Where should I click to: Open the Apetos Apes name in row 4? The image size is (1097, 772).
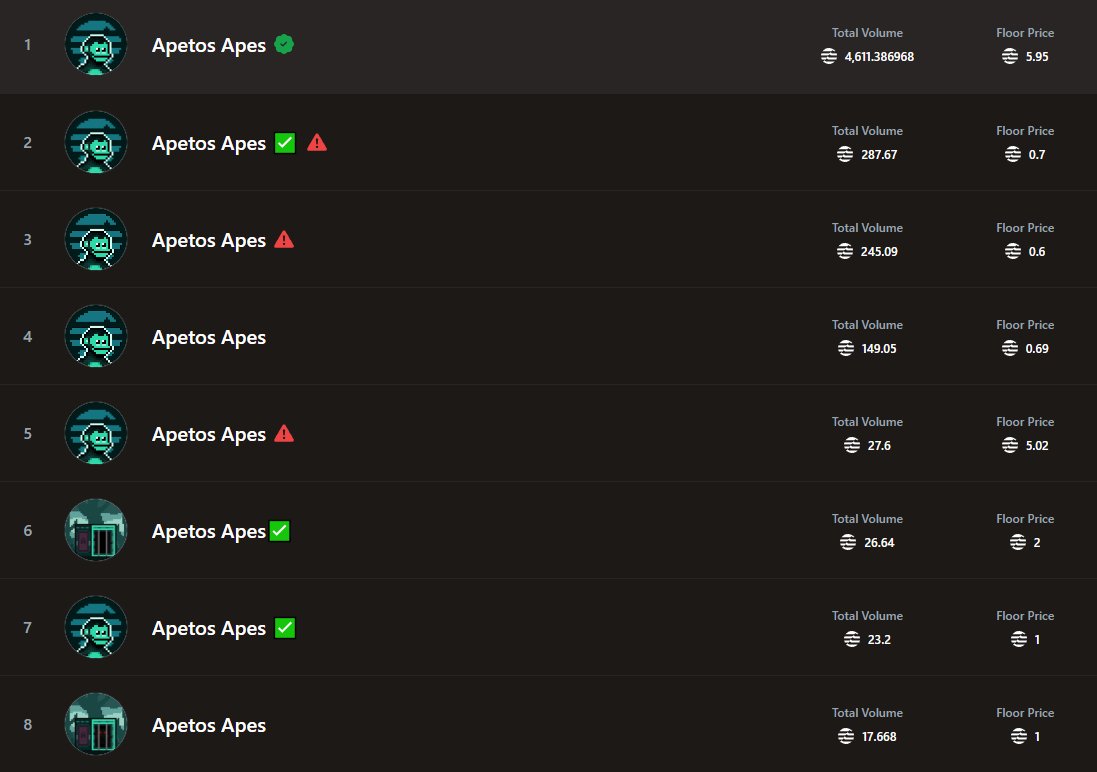coord(208,337)
